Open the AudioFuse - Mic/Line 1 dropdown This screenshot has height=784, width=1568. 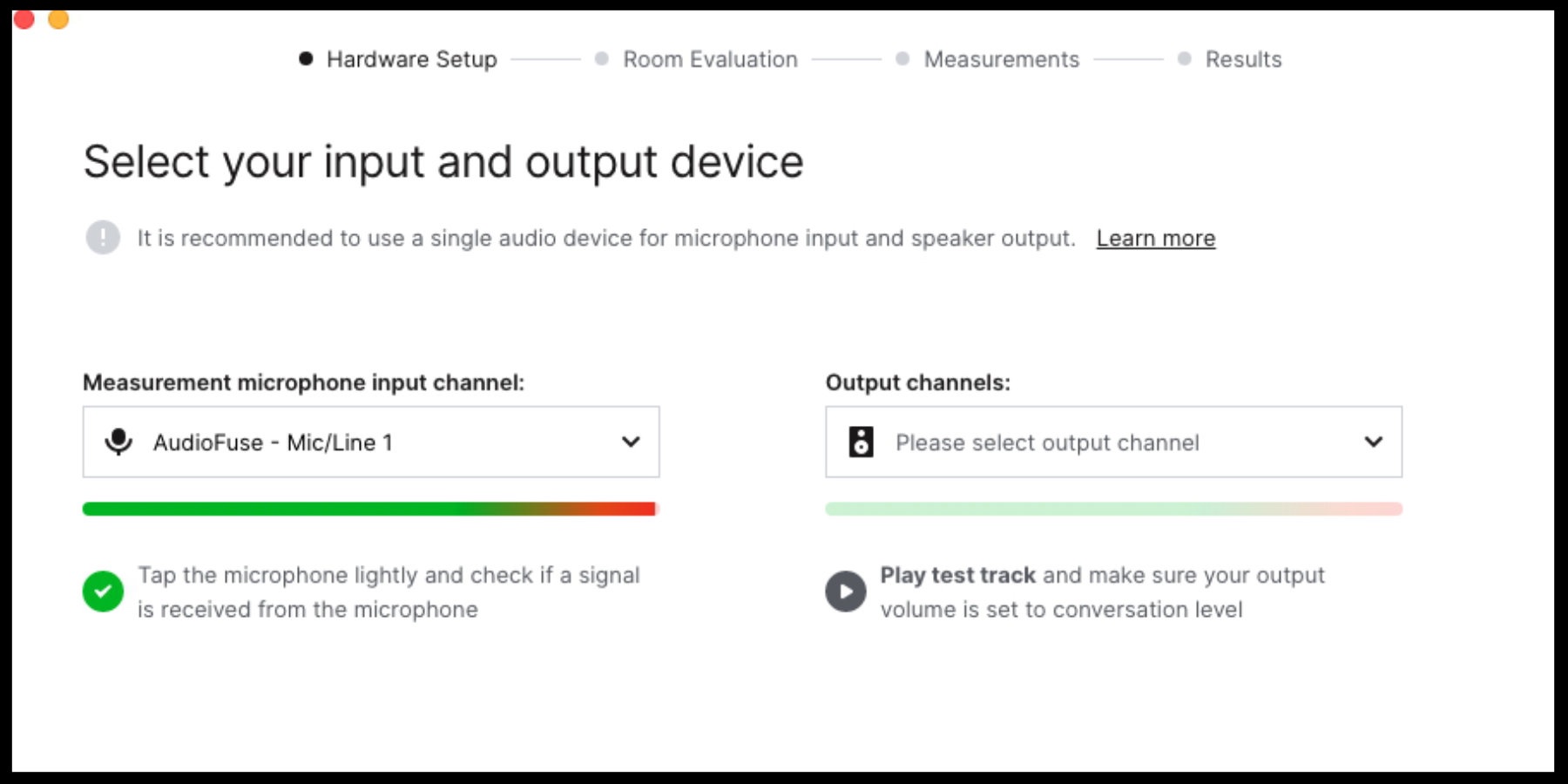tap(370, 442)
